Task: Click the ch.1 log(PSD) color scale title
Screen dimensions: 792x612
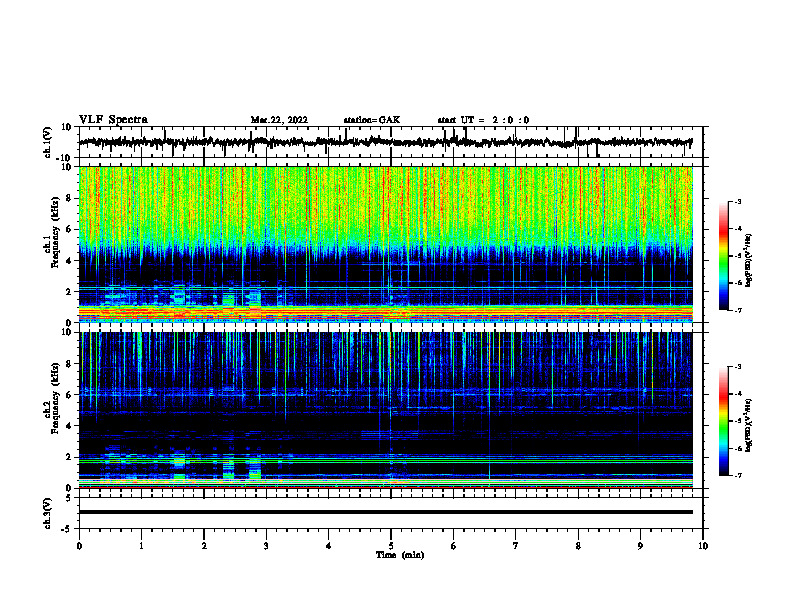Action: [749, 260]
